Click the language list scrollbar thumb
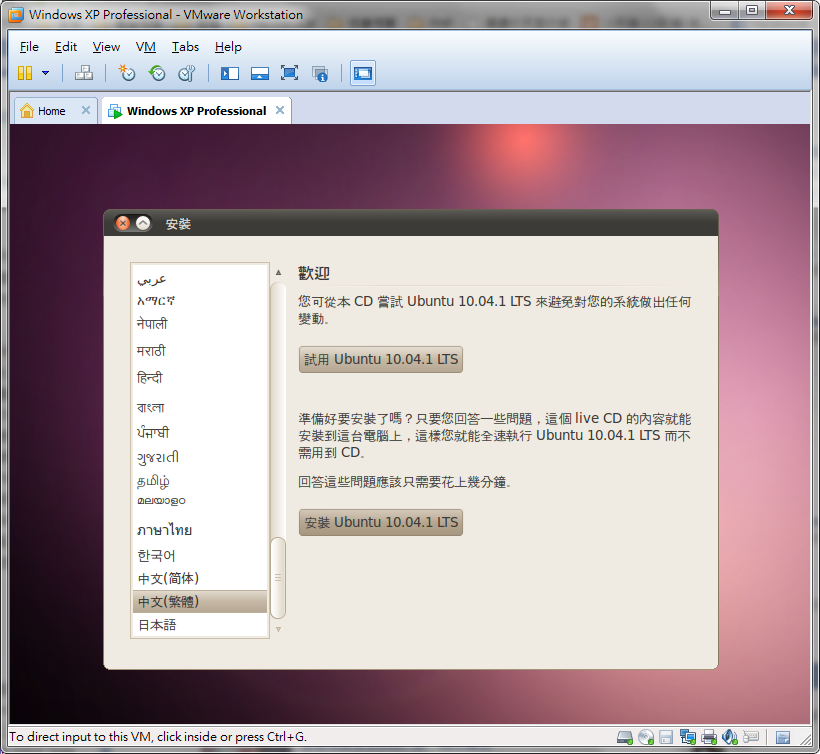Viewport: 820px width, 754px height. [x=278, y=578]
